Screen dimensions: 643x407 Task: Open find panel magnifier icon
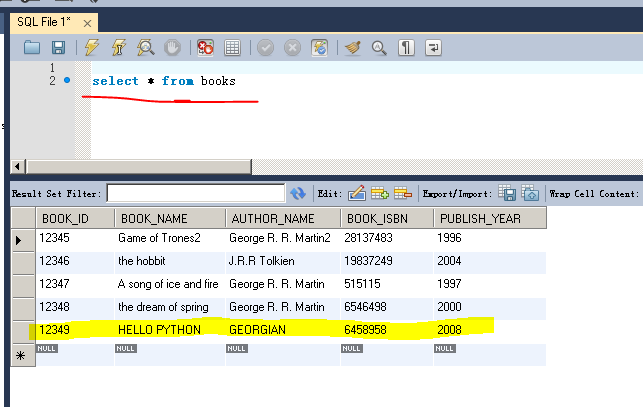[x=379, y=48]
